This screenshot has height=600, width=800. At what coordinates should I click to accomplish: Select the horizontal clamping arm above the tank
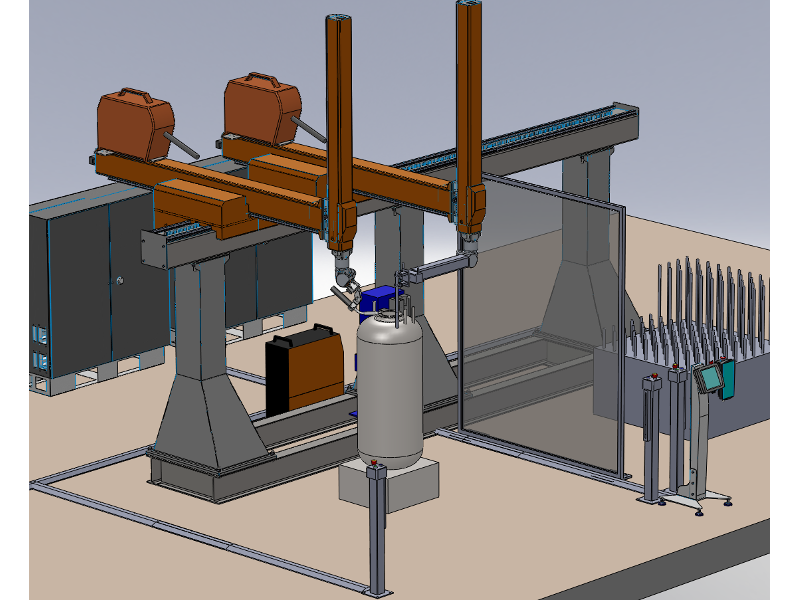pos(440,270)
